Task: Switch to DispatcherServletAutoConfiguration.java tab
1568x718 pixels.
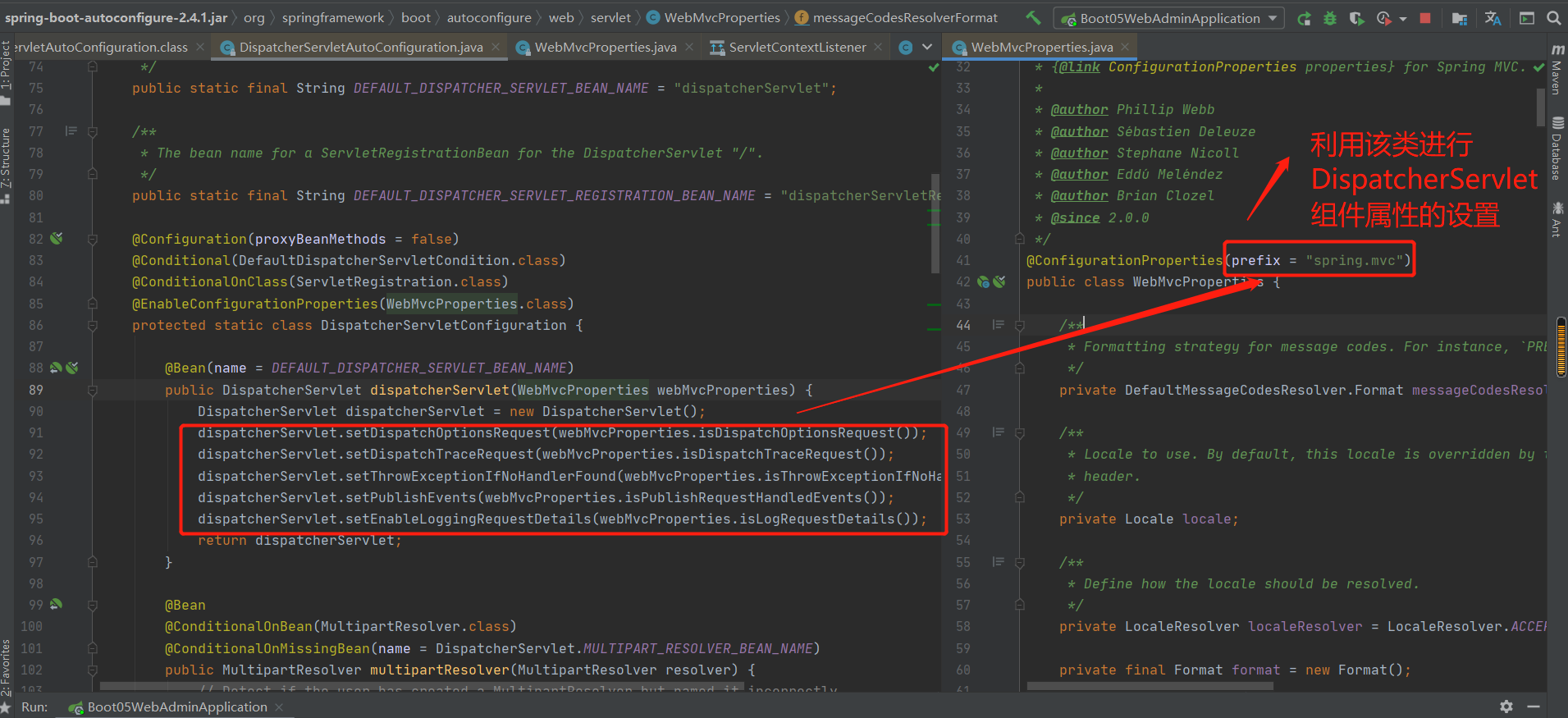Action: 360,48
